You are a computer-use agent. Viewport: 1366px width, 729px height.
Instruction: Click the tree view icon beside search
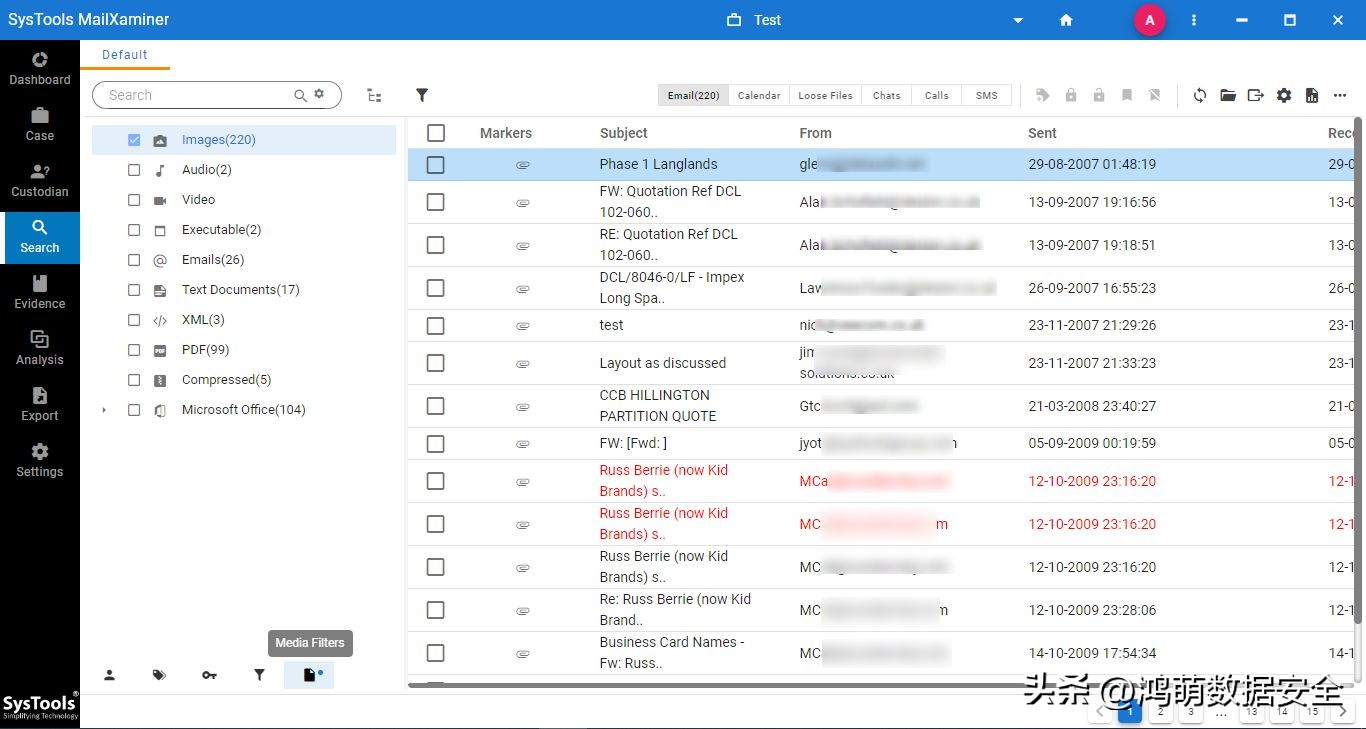[x=374, y=95]
